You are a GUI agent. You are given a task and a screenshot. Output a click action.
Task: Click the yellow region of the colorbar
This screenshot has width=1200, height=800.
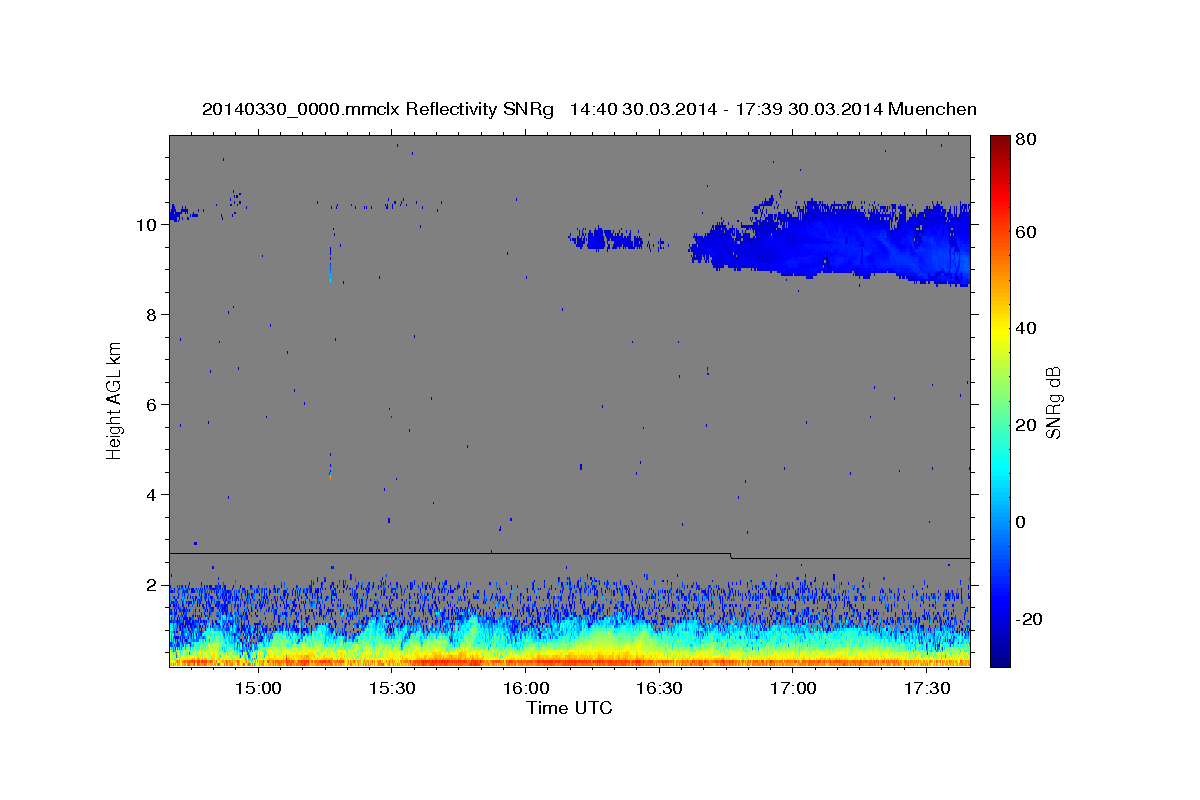(x=999, y=330)
